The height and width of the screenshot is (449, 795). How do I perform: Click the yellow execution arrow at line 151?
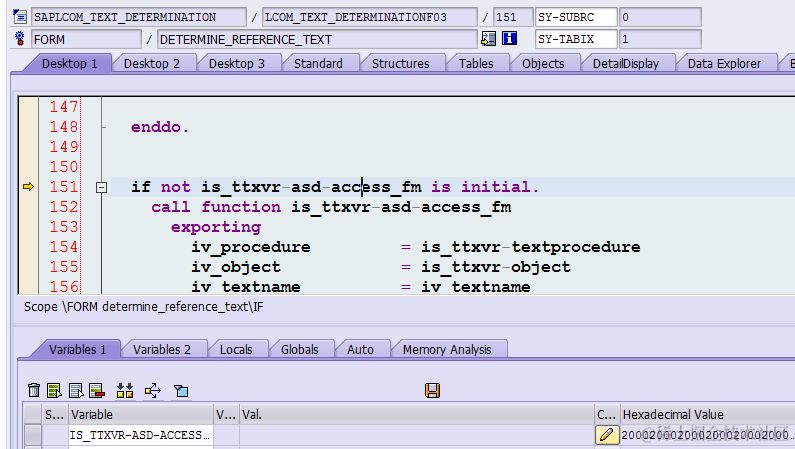[x=28, y=186]
